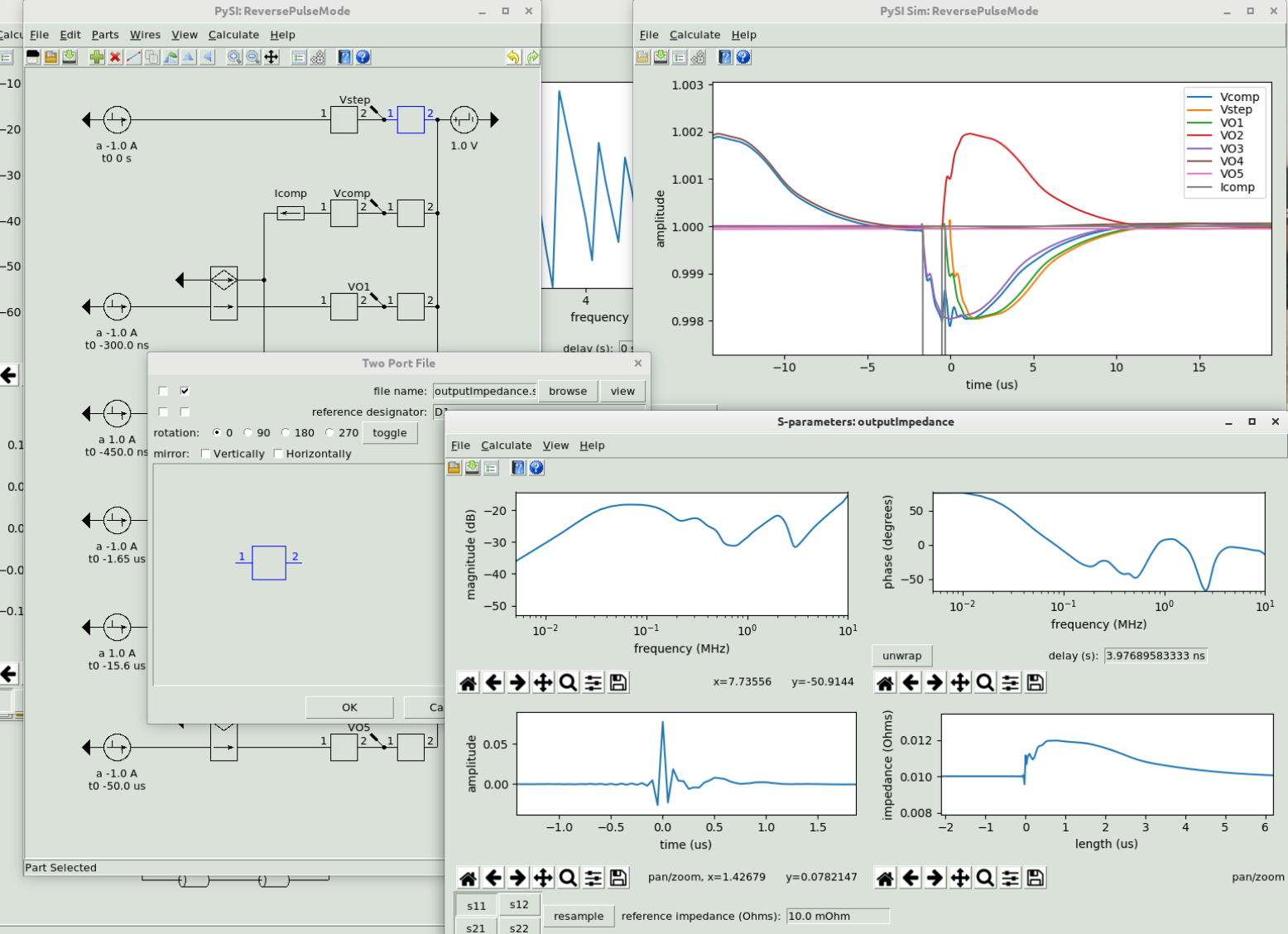Viewport: 1288px width, 934px height.
Task: Enable the Vertically mirror checkbox
Action: [206, 454]
